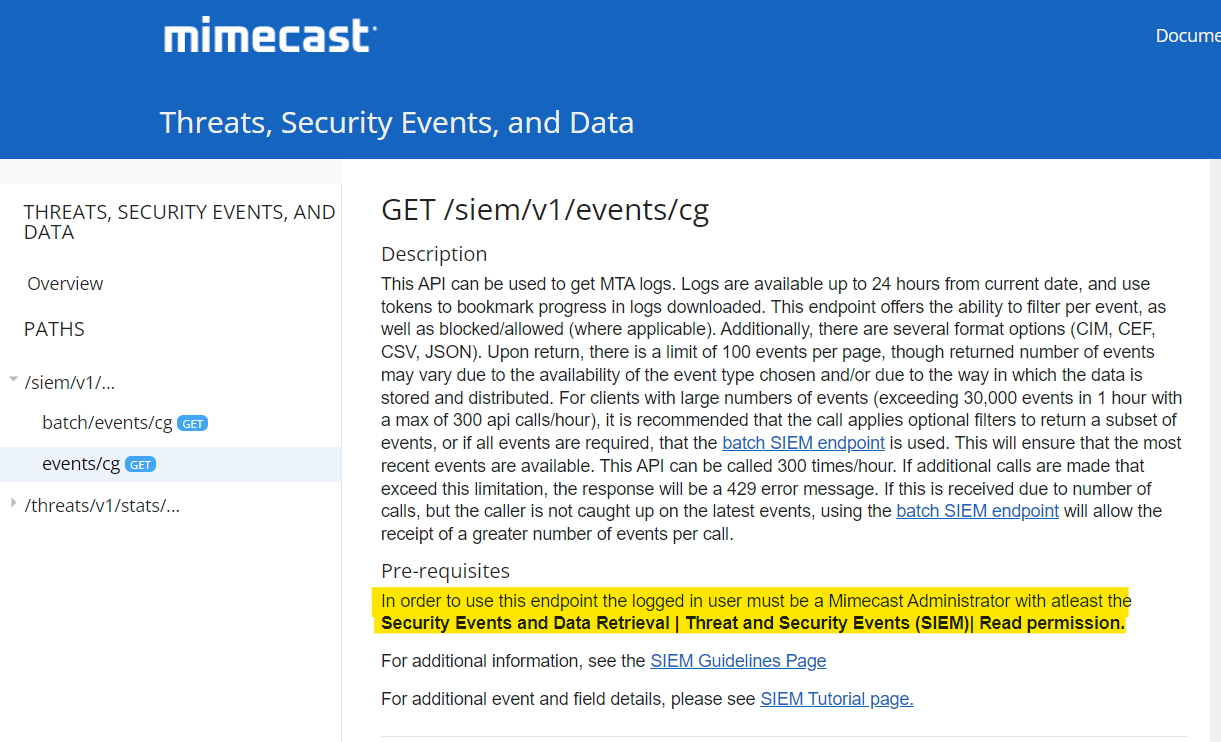Viewport: 1221px width, 742px height.
Task: Click GET badge next to batch/events/cg
Action: tap(192, 424)
